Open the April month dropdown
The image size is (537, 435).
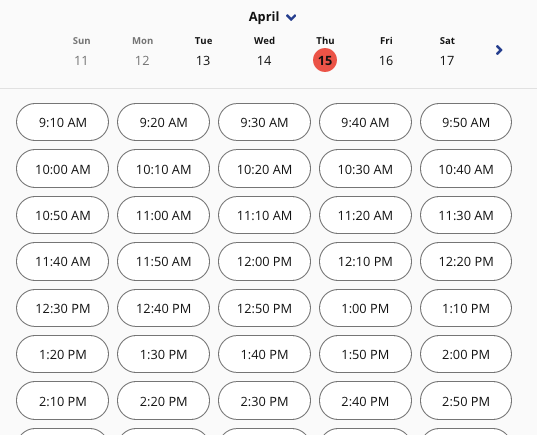pos(272,17)
